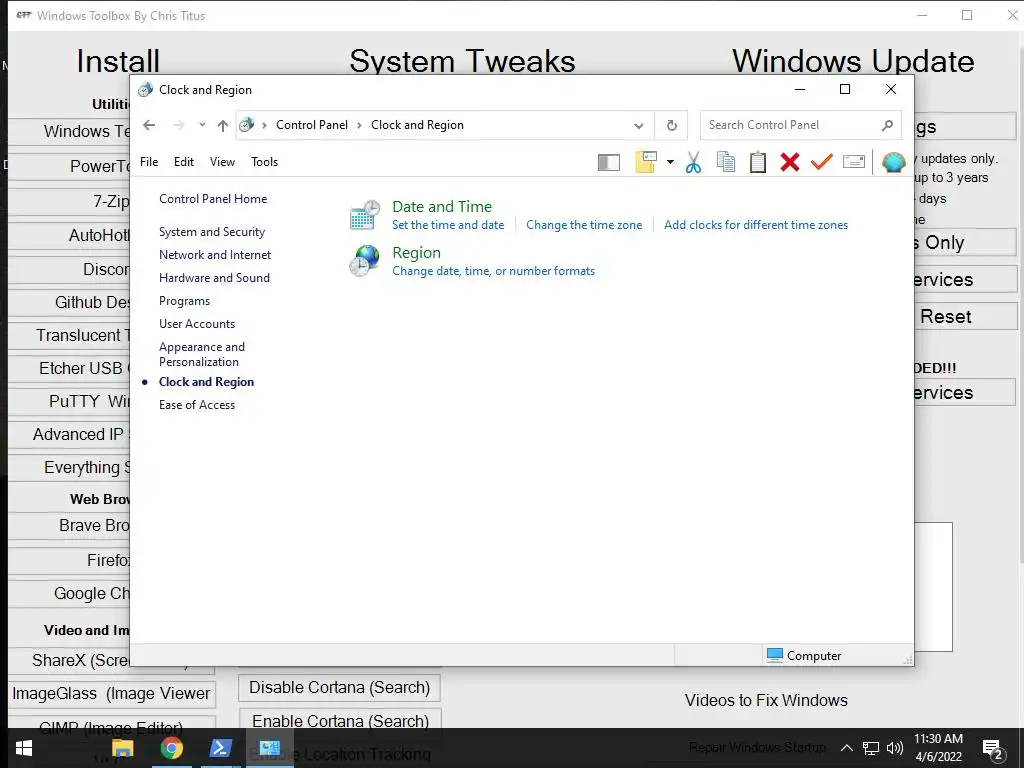The image size is (1024, 768).
Task: Open Hardware and Sound category
Action: [x=214, y=278]
